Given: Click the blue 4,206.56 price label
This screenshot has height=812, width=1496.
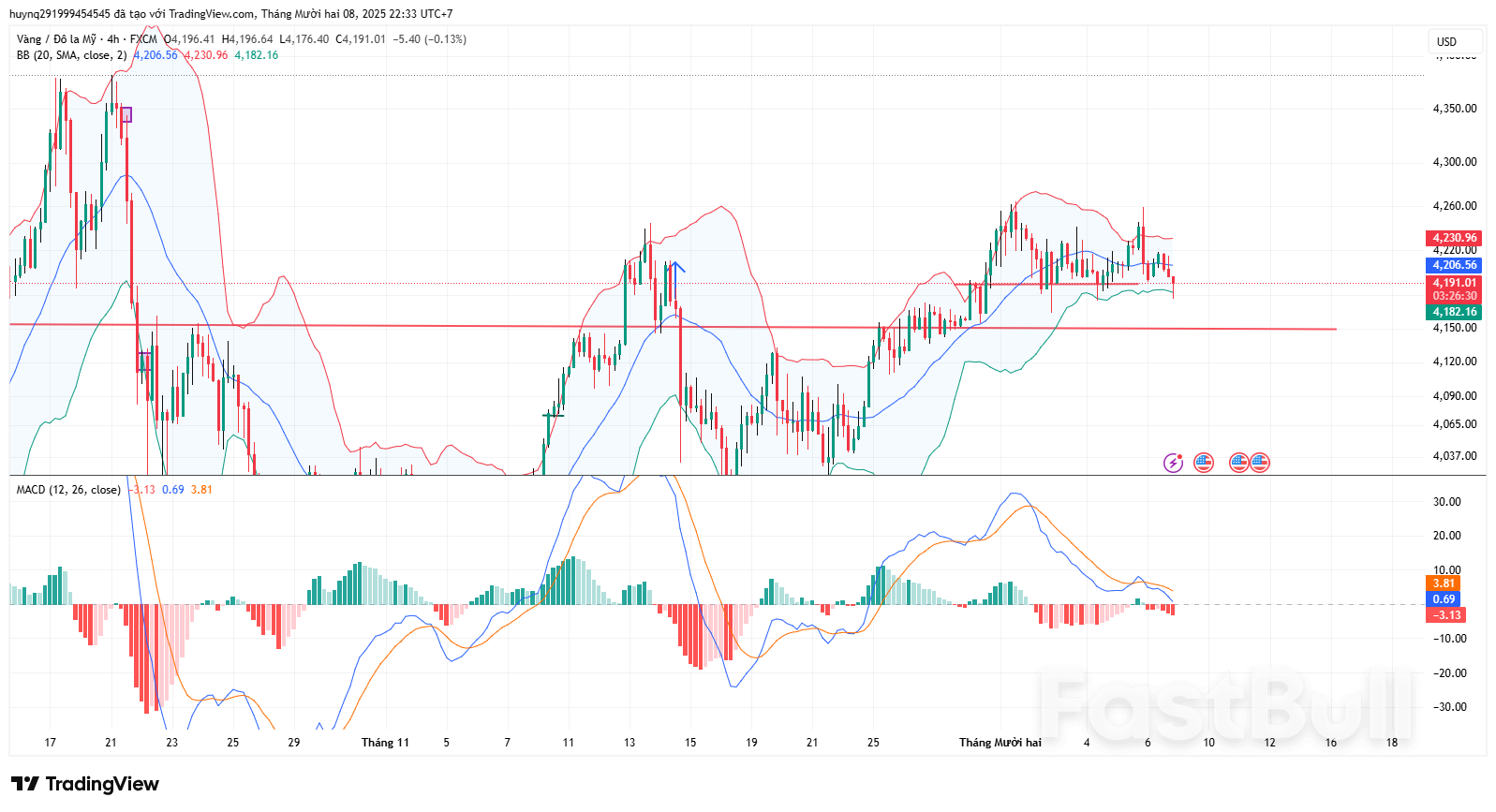Looking at the screenshot, I should [x=1454, y=265].
